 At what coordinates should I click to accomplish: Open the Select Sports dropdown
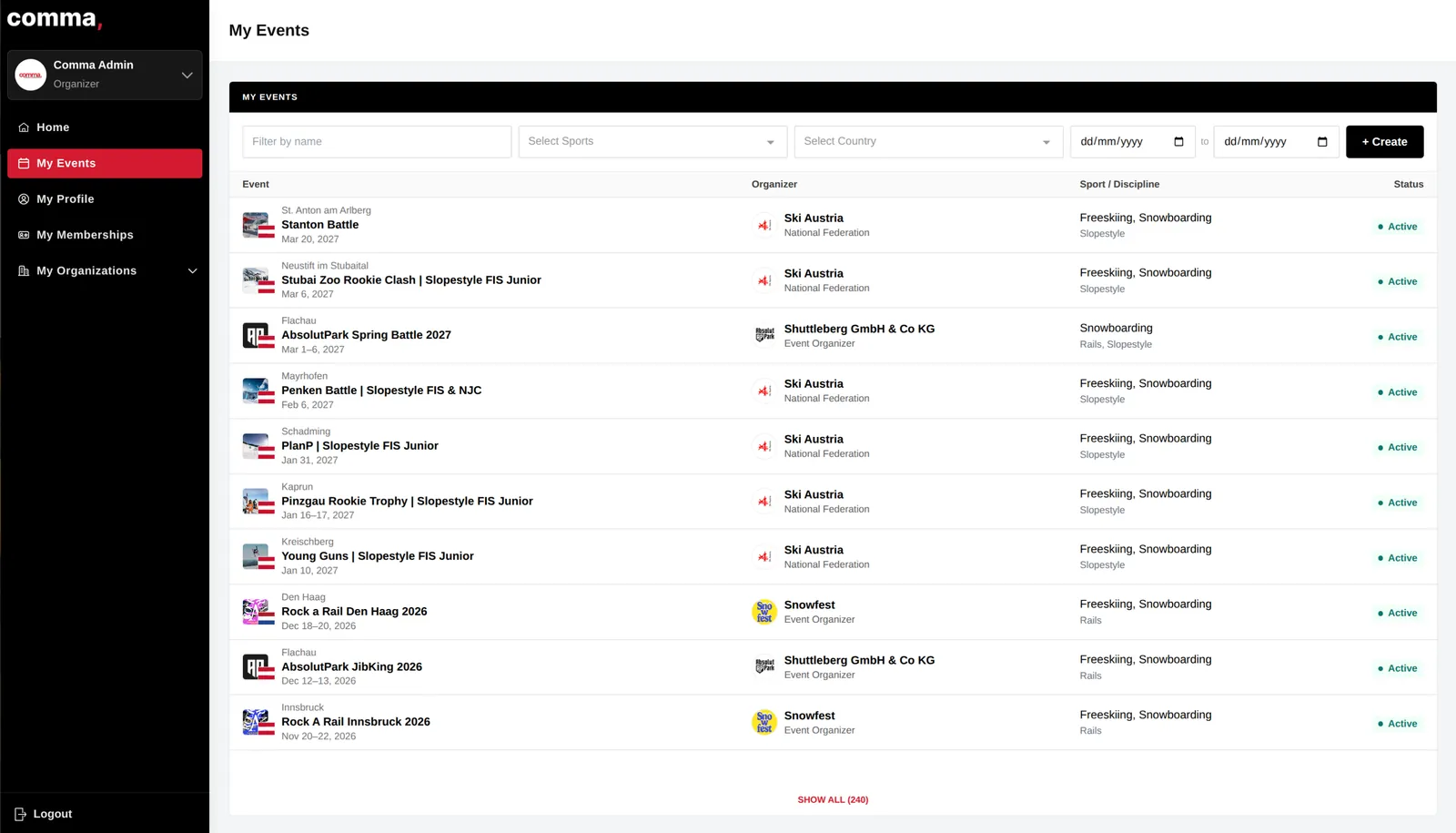pyautogui.click(x=652, y=141)
